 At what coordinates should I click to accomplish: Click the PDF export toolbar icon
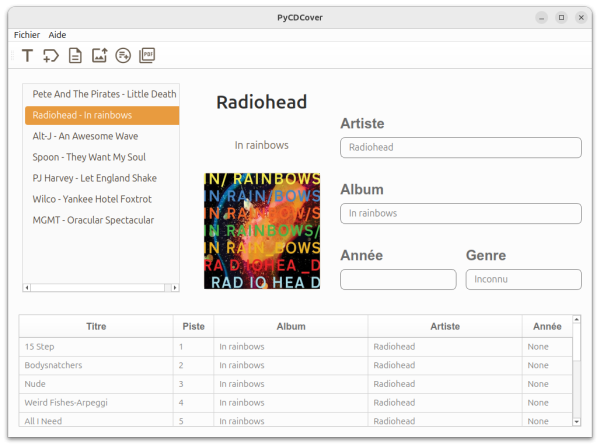coord(147,56)
